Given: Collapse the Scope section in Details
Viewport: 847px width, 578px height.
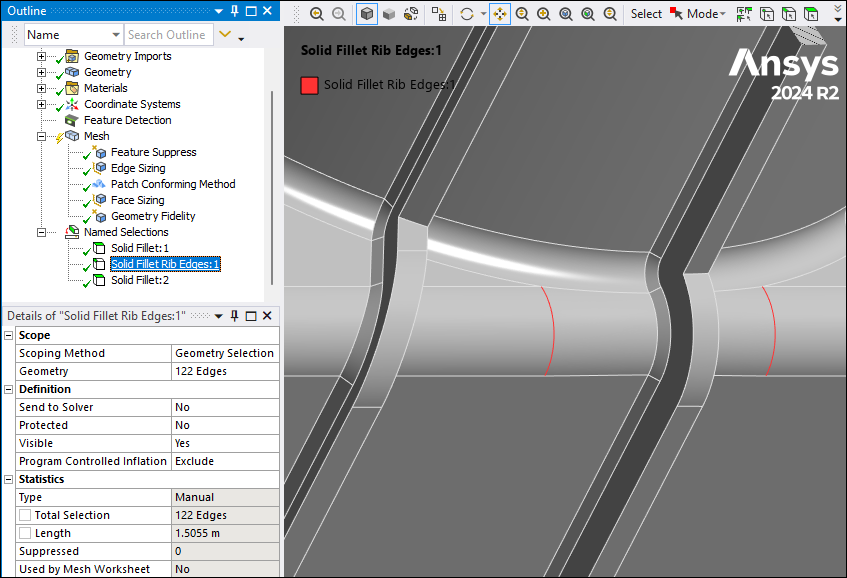Looking at the screenshot, I should (x=9, y=335).
